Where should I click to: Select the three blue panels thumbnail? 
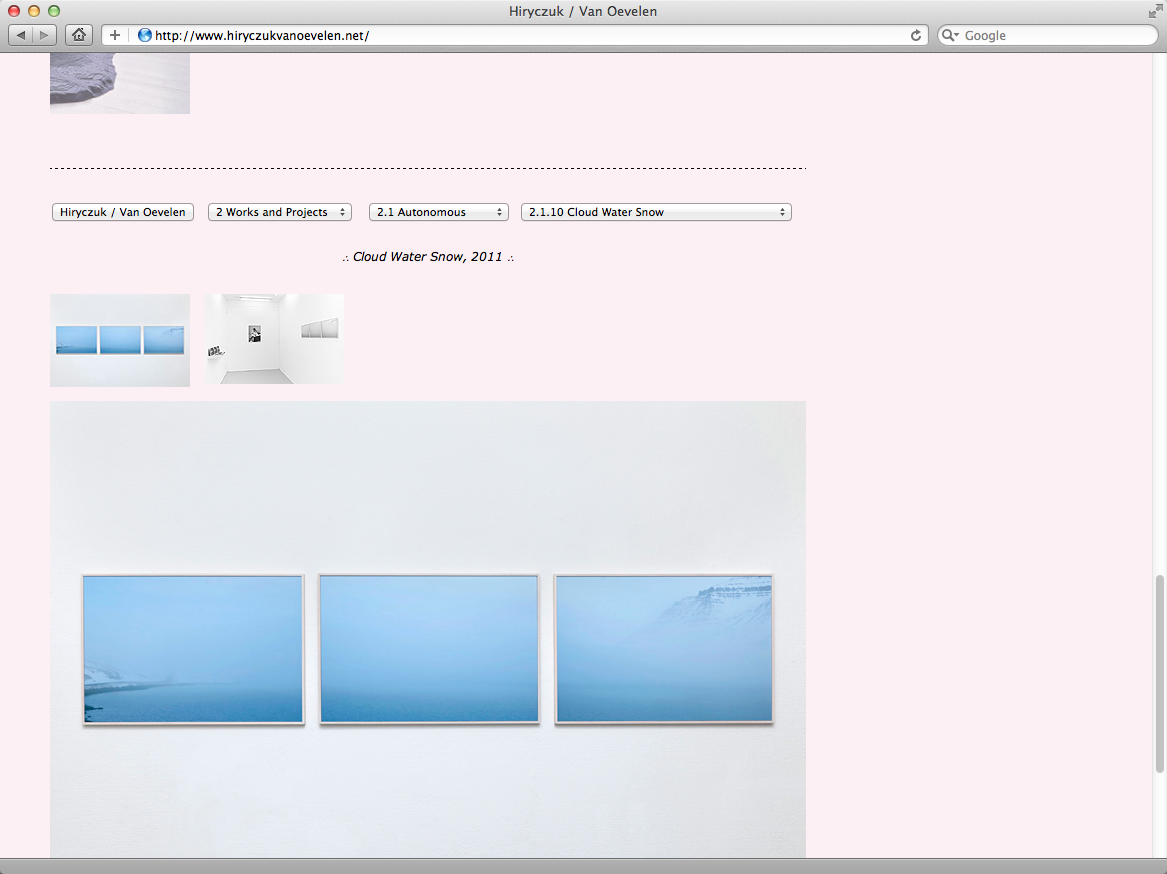click(x=120, y=340)
